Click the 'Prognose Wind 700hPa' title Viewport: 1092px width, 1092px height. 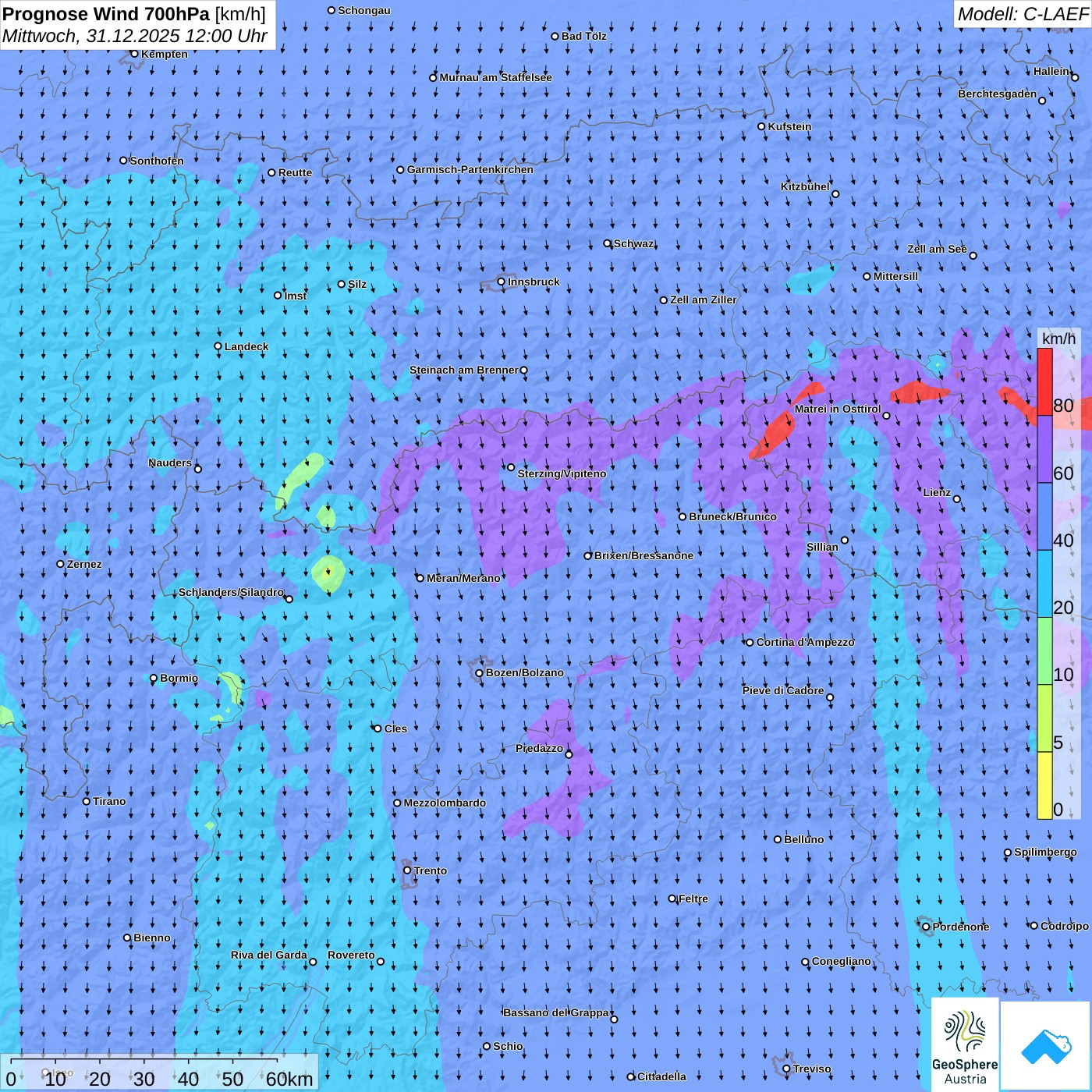tap(106, 13)
